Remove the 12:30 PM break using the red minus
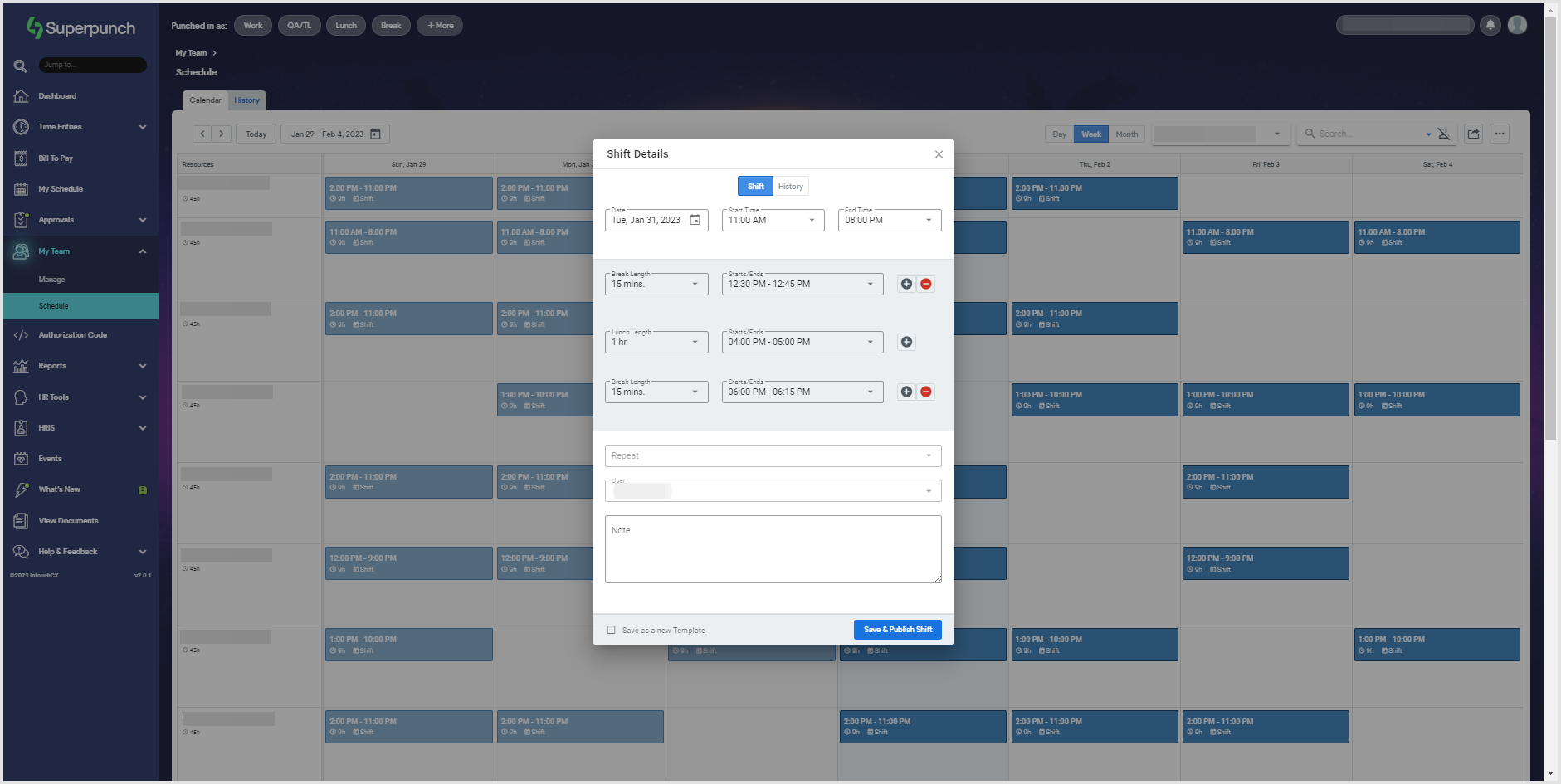This screenshot has height=784, width=1561. click(x=926, y=283)
